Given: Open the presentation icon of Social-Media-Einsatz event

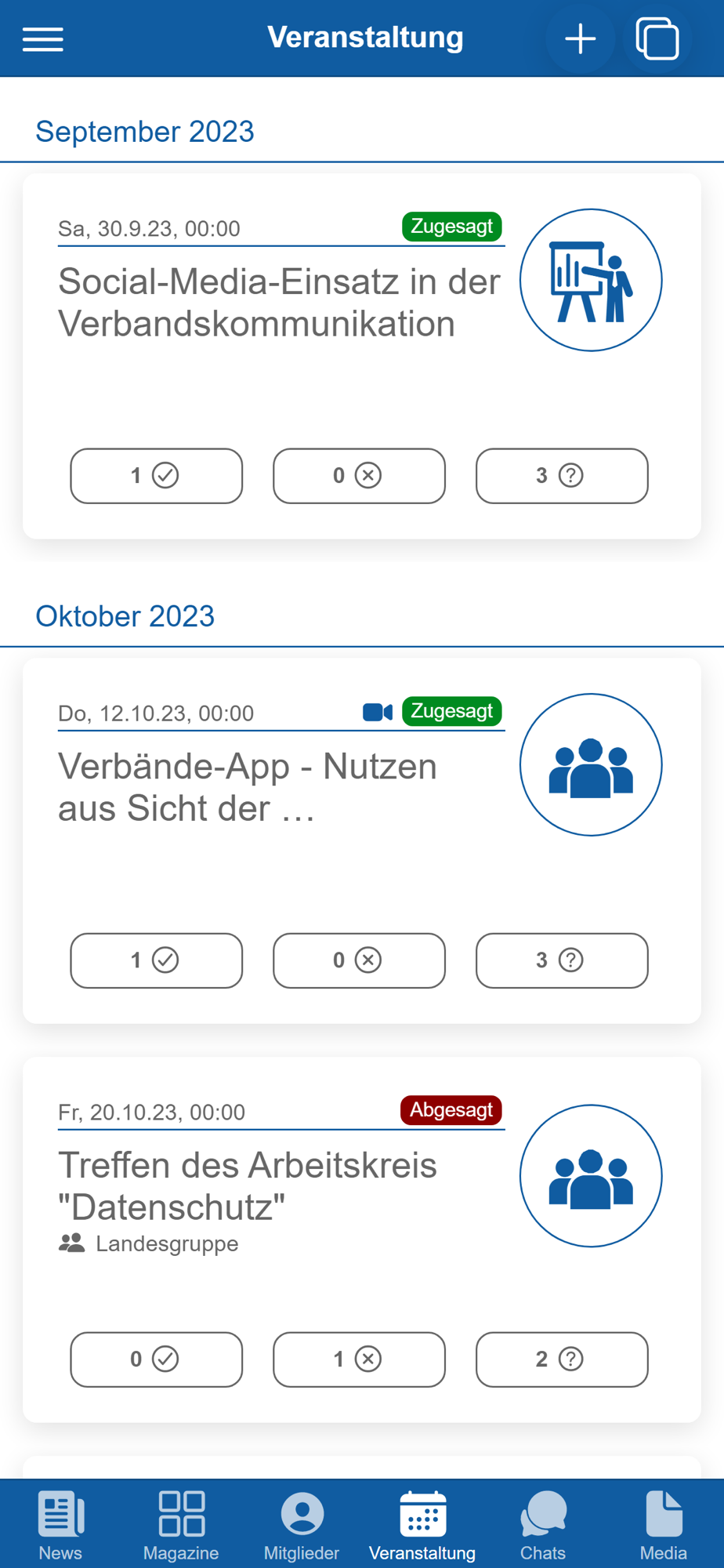Looking at the screenshot, I should tap(591, 280).
